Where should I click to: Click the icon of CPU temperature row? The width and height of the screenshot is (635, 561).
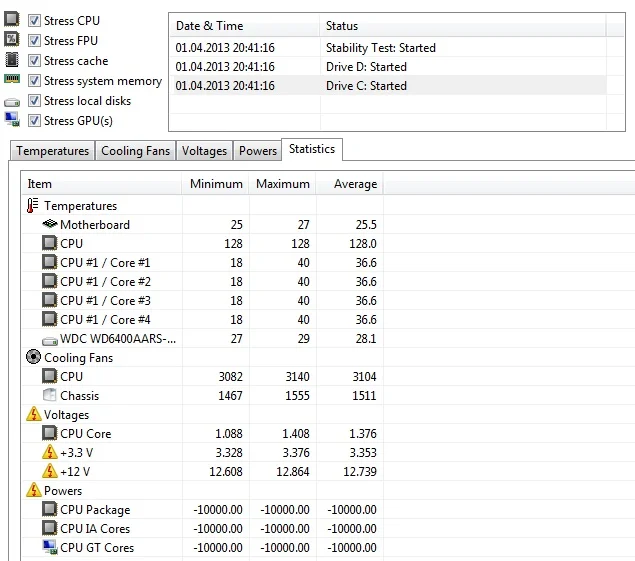click(49, 243)
